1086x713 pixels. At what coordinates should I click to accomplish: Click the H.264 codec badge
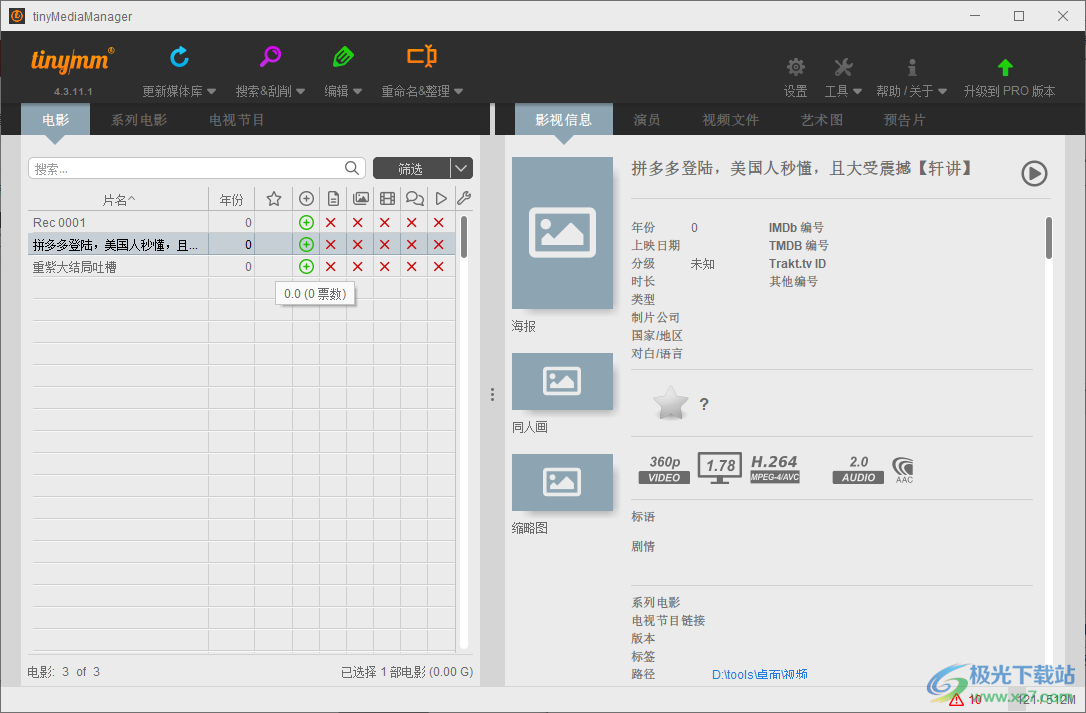point(774,468)
